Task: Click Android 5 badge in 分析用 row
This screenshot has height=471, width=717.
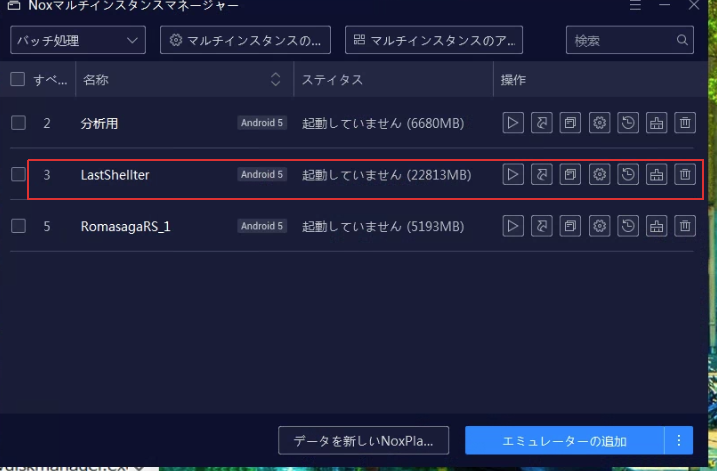Action: click(262, 123)
